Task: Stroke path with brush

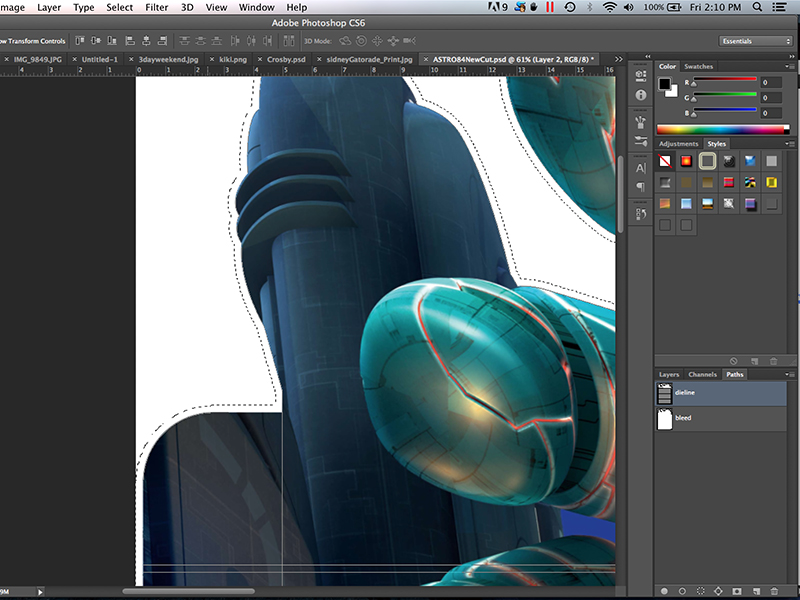Action: [x=682, y=591]
